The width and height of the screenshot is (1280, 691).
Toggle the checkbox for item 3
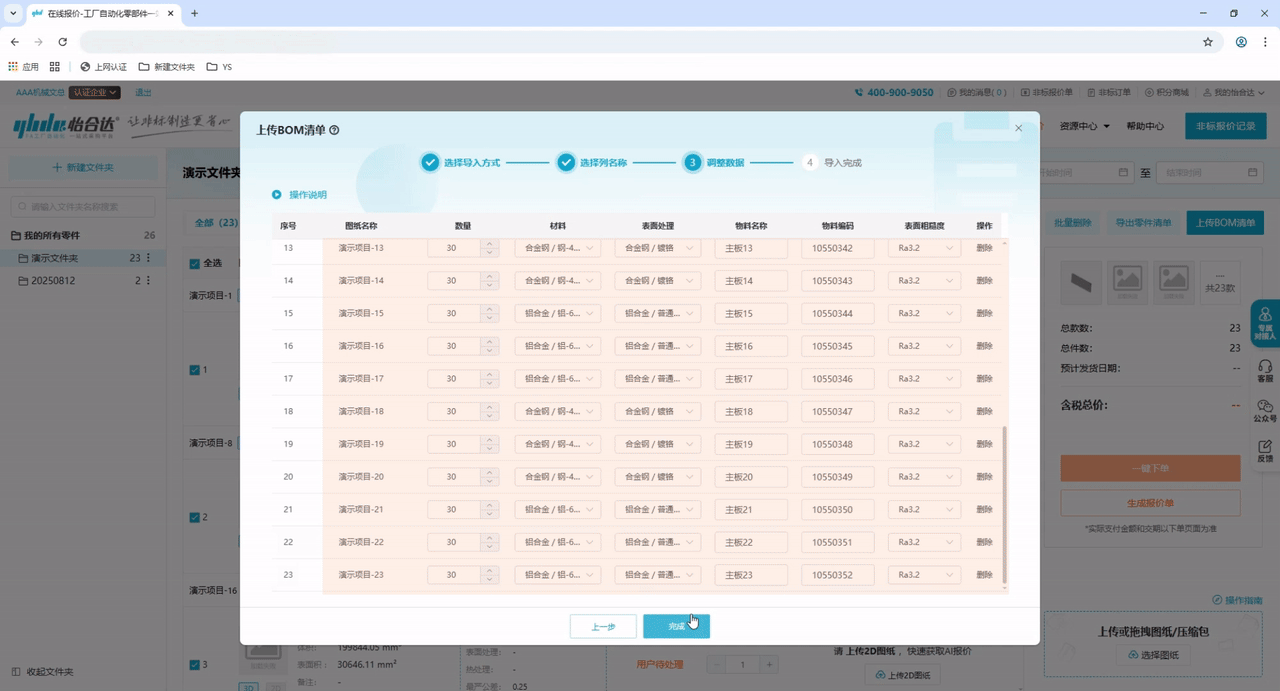pos(195,664)
